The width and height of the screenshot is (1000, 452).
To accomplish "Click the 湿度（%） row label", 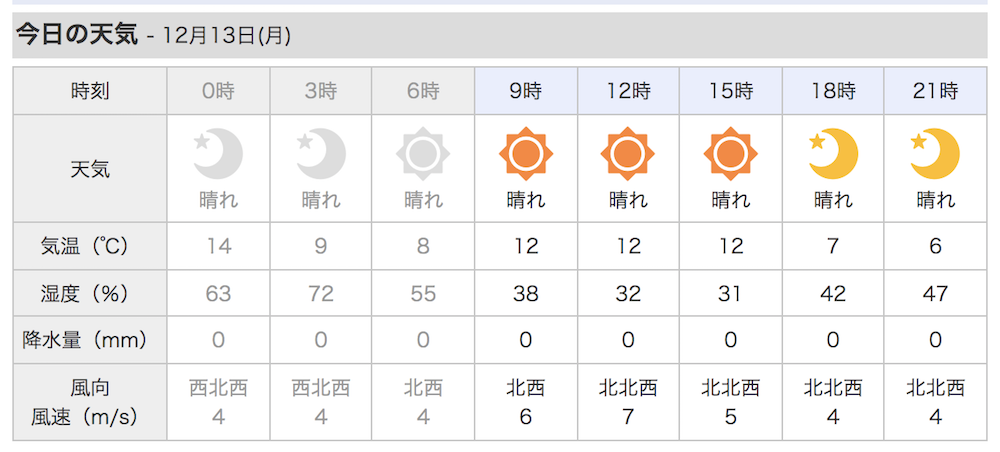I will click(x=90, y=293).
